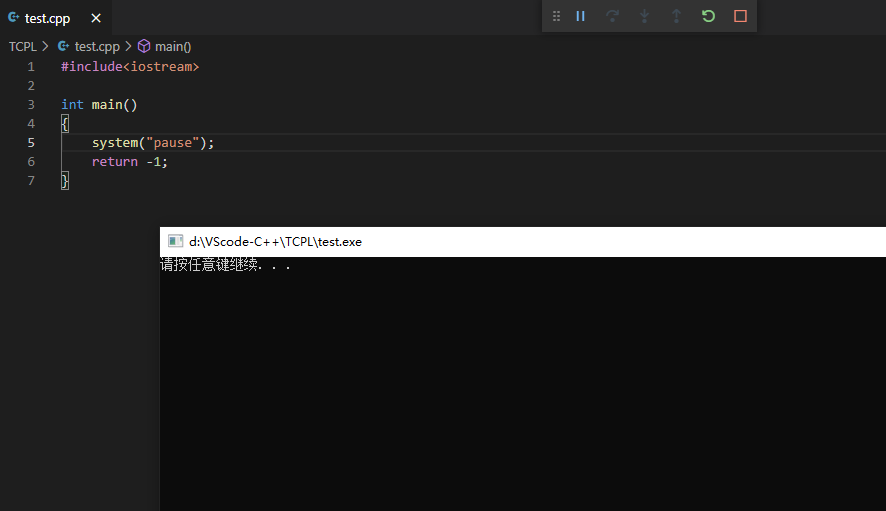Screen dimensions: 886x511
Task: Click the Step Into debug button
Action: (644, 16)
